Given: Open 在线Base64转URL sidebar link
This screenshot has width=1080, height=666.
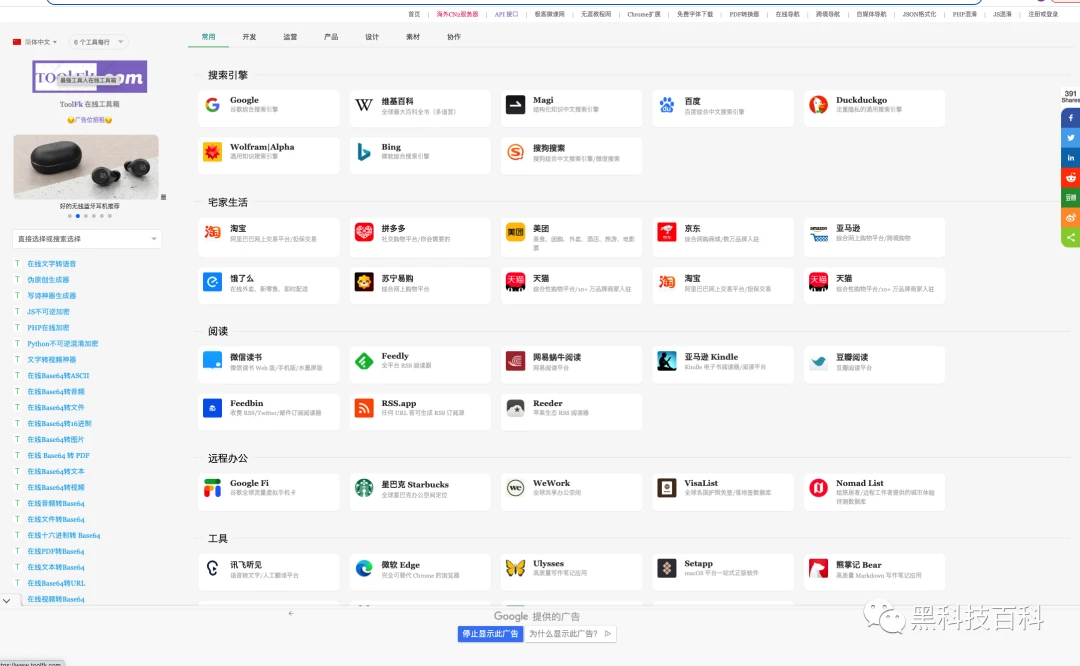Looking at the screenshot, I should coord(56,583).
